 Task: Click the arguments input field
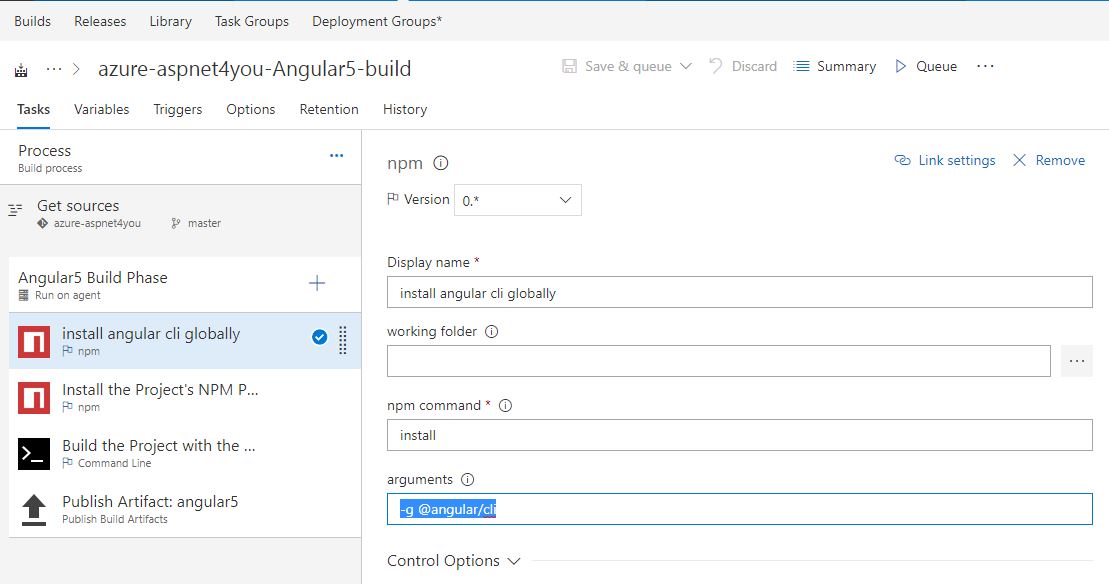[x=740, y=509]
